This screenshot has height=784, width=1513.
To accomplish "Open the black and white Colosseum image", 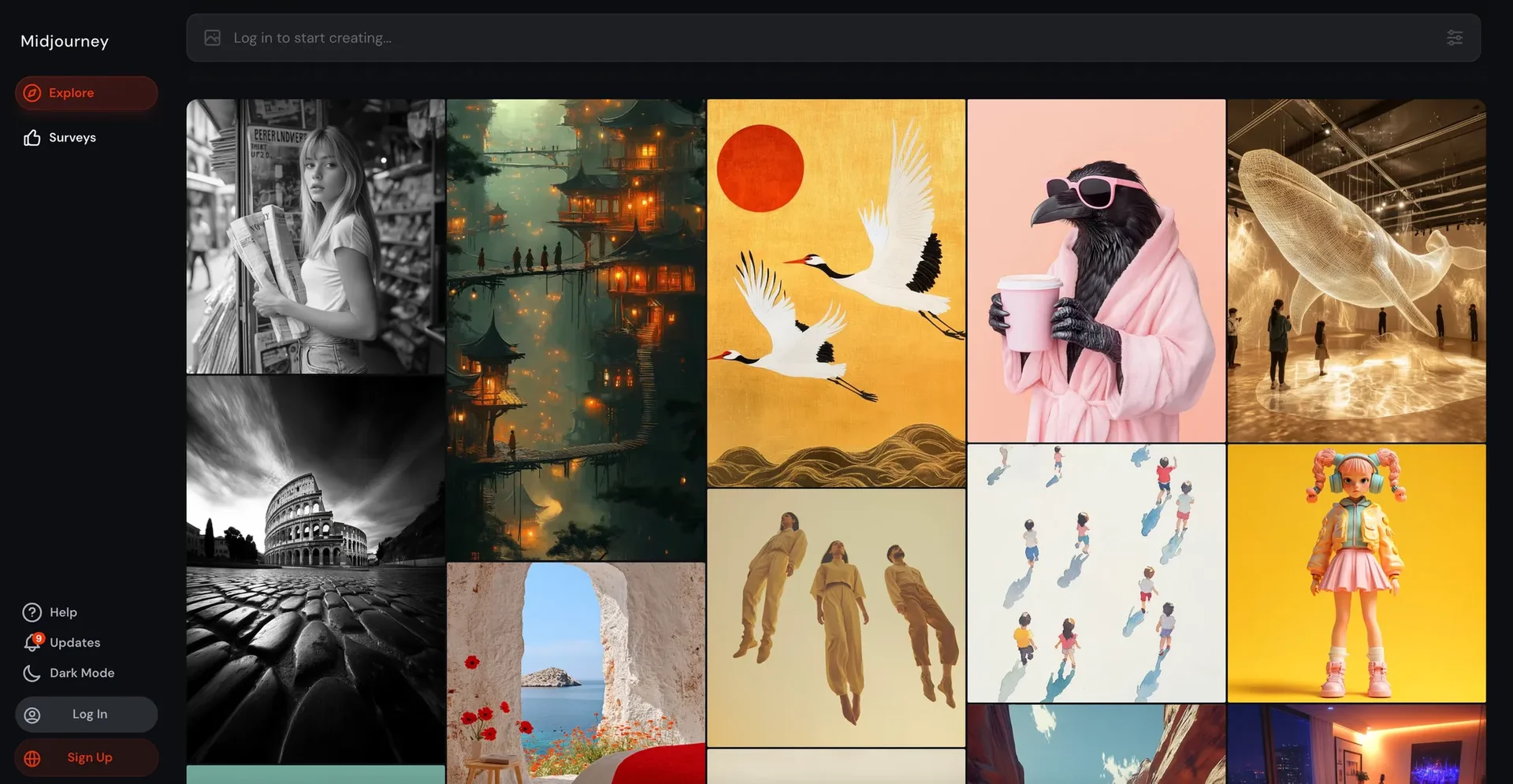I will point(316,570).
